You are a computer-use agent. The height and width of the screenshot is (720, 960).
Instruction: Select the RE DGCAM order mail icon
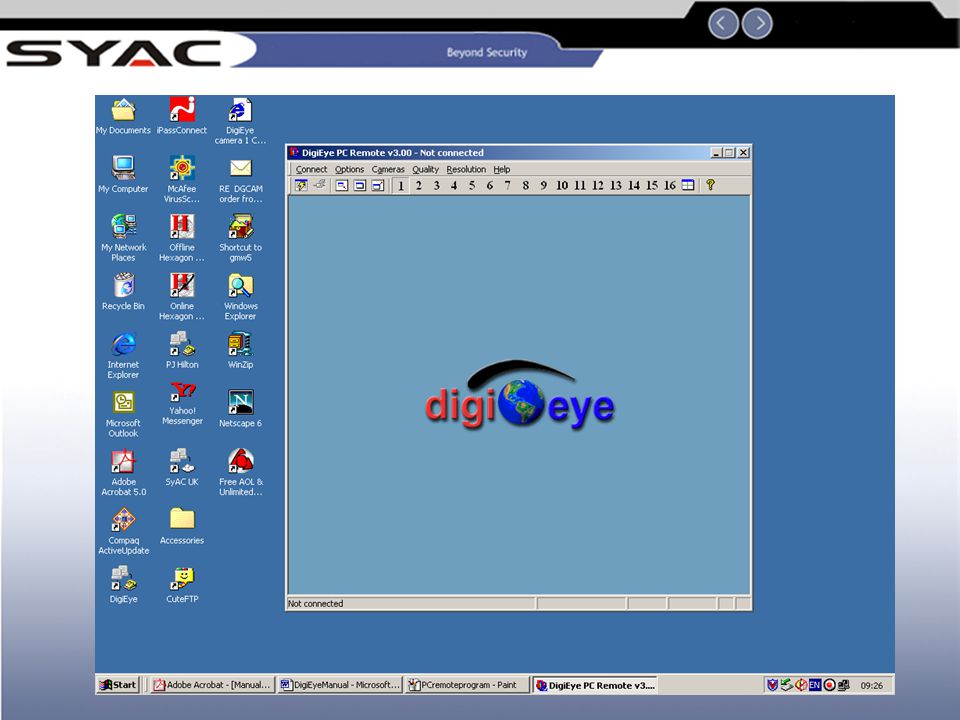click(x=241, y=181)
